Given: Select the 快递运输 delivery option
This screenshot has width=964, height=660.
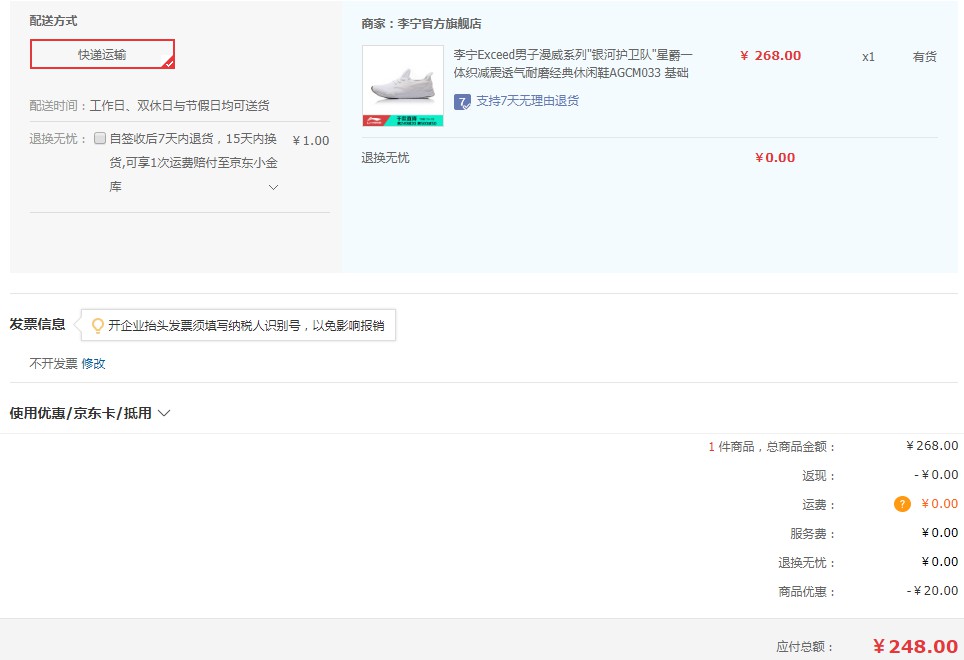Looking at the screenshot, I should point(102,54).
